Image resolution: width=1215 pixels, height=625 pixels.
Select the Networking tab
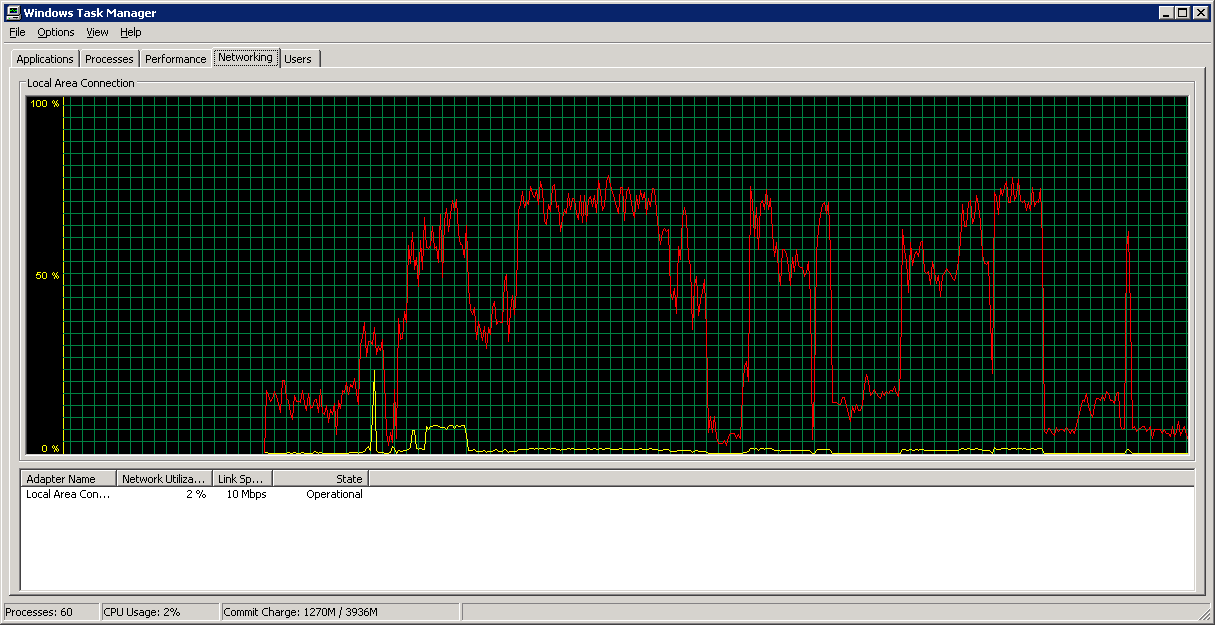[245, 58]
